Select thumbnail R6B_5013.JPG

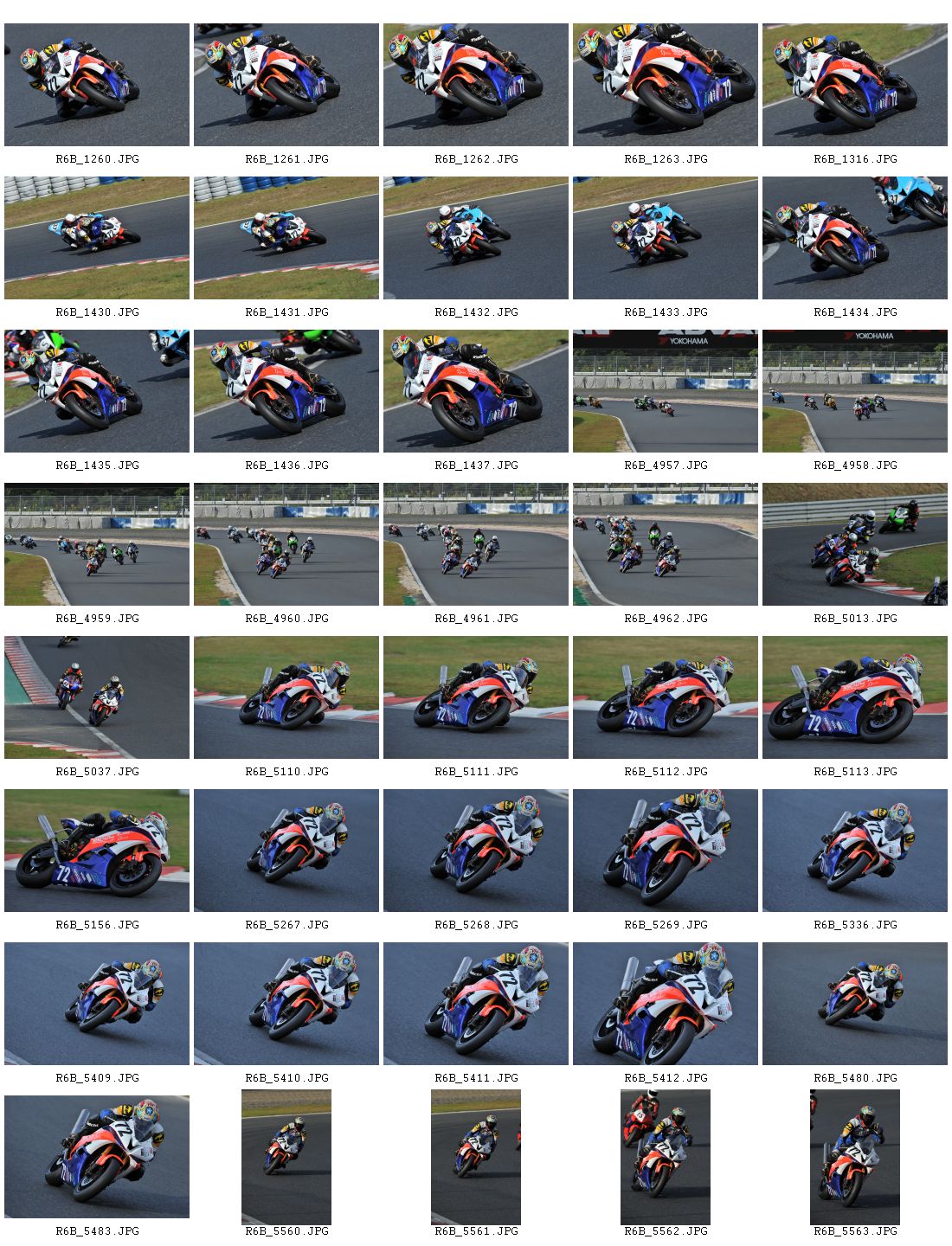tap(855, 544)
